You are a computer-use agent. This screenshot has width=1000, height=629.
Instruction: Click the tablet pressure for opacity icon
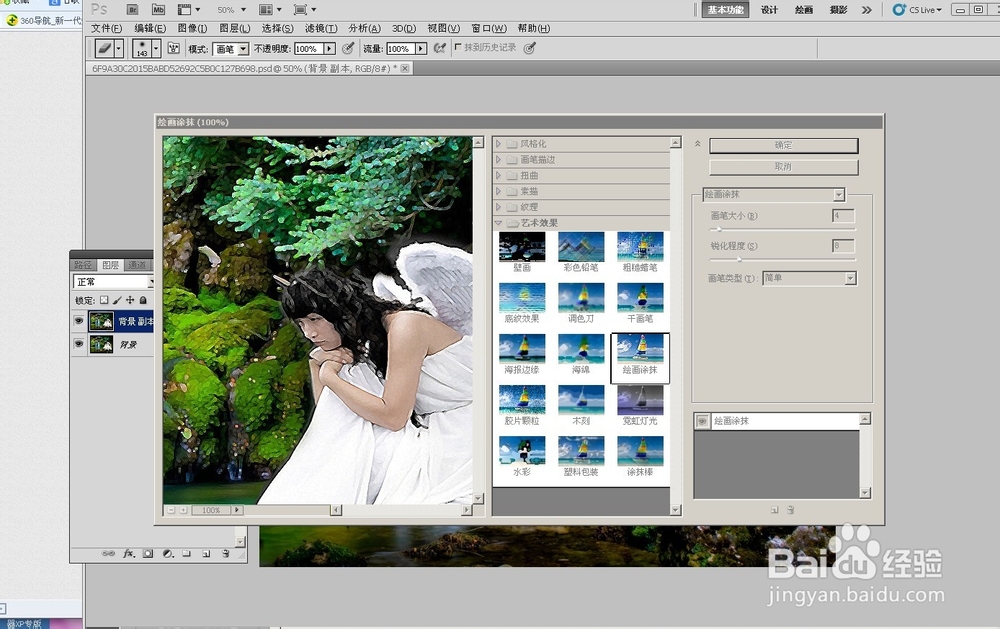pyautogui.click(x=348, y=48)
